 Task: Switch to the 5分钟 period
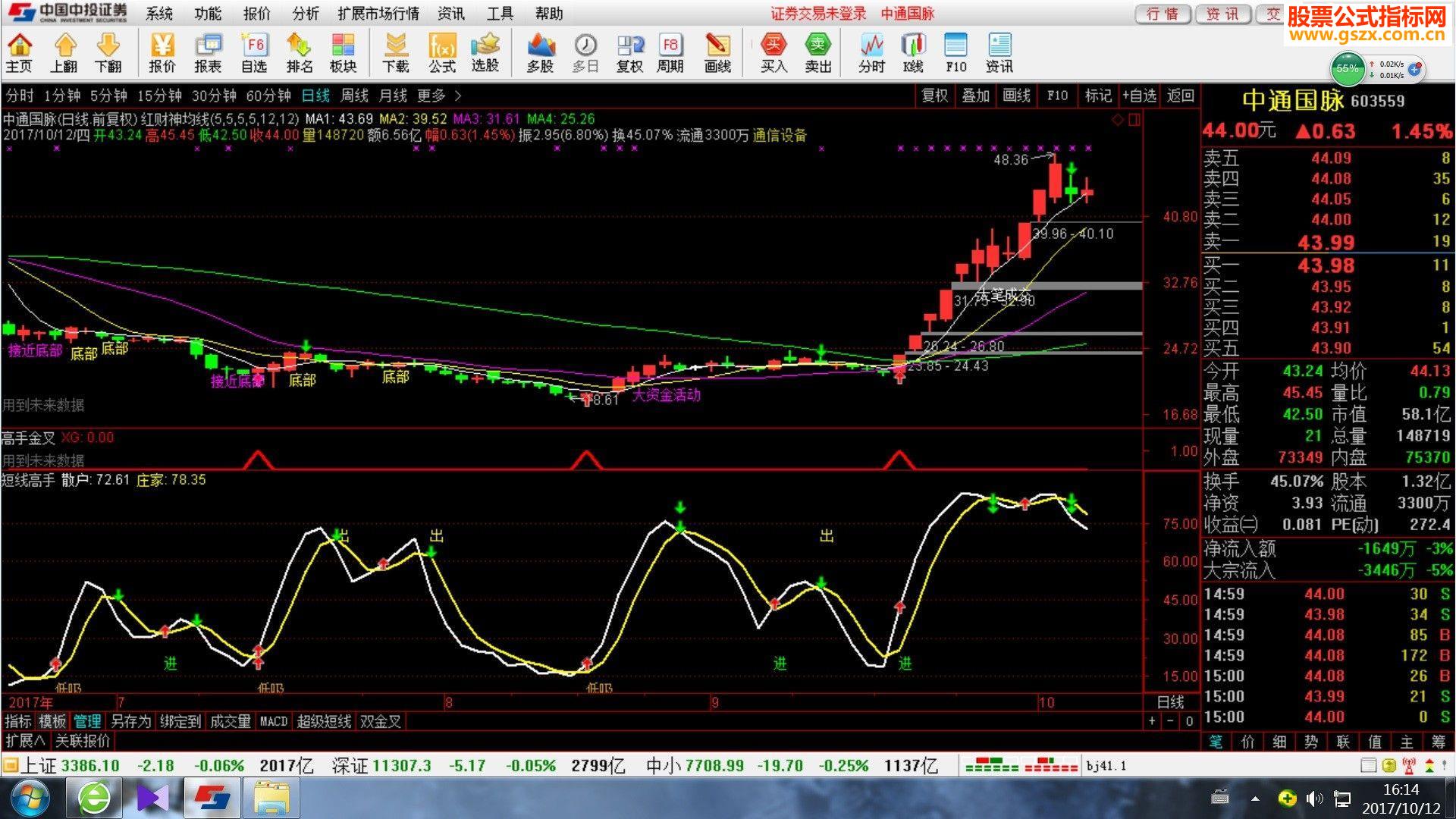point(108,96)
